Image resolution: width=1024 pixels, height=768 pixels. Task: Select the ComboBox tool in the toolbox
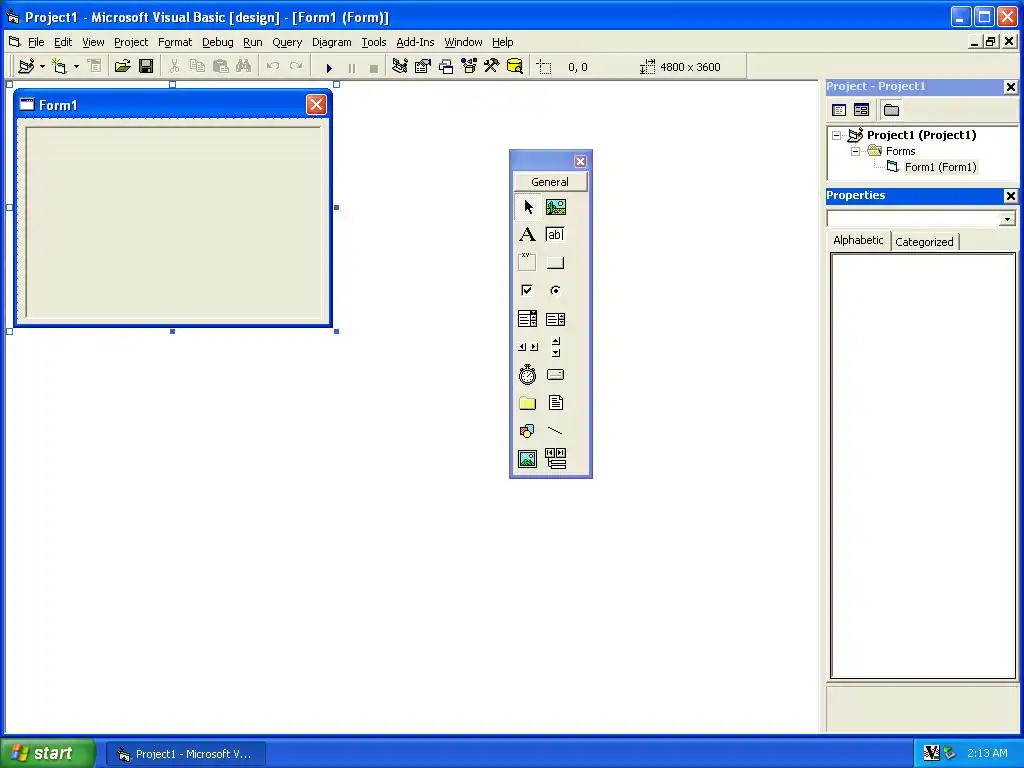click(x=528, y=319)
